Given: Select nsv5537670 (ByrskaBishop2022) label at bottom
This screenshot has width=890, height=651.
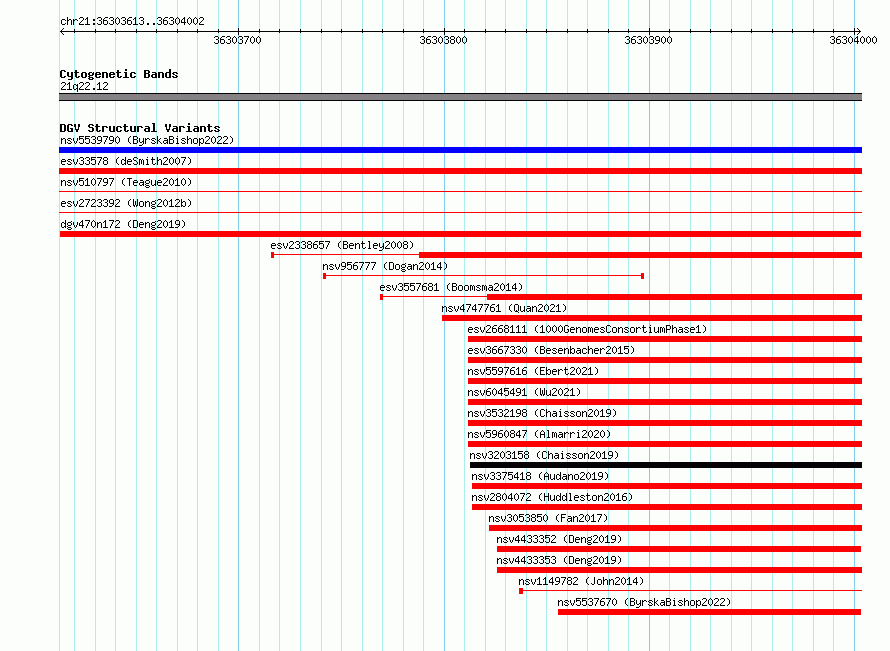Looking at the screenshot, I should [644, 602].
